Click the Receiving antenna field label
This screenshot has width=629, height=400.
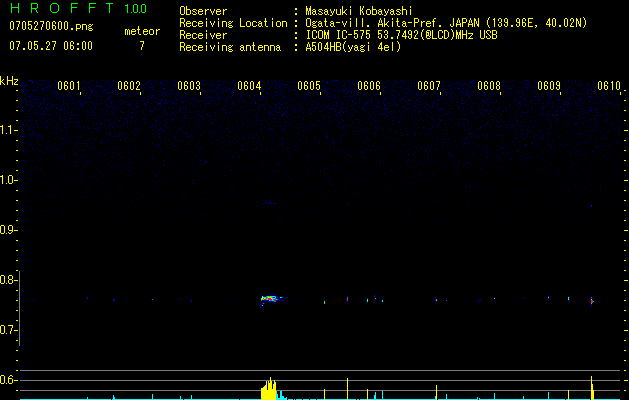tap(230, 47)
